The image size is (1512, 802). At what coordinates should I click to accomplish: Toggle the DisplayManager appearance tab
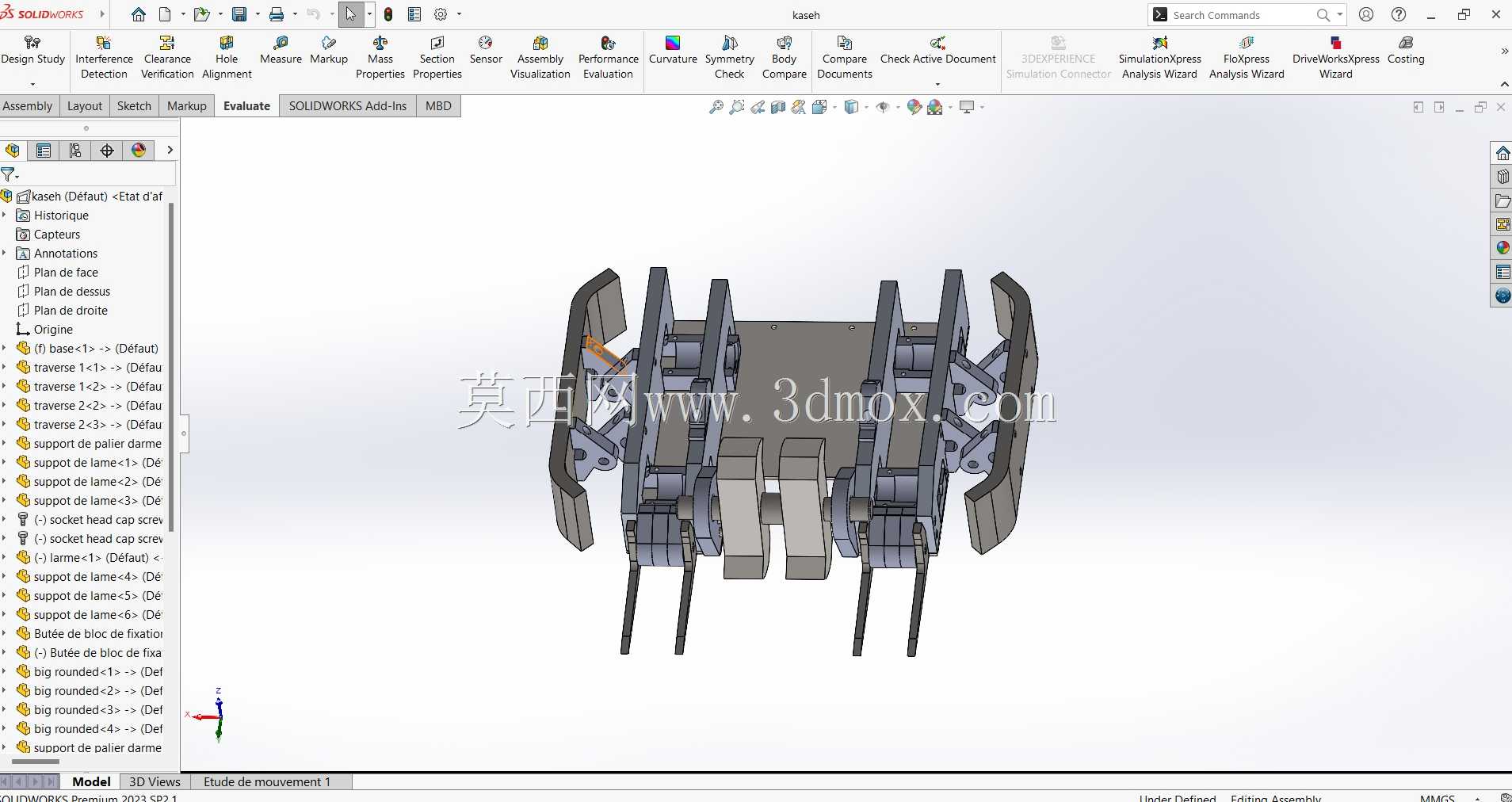139,150
